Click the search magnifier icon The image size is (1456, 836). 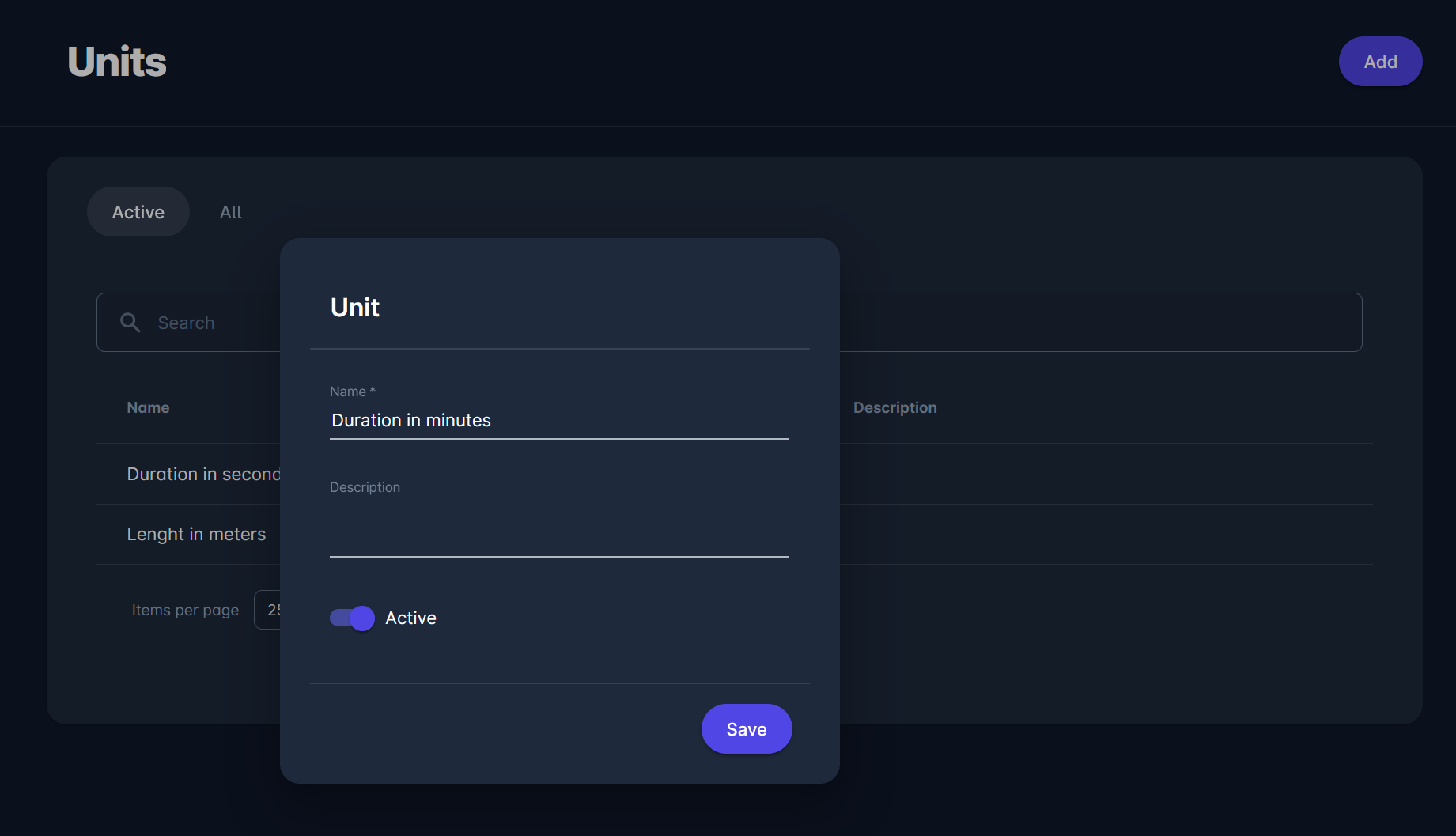130,323
